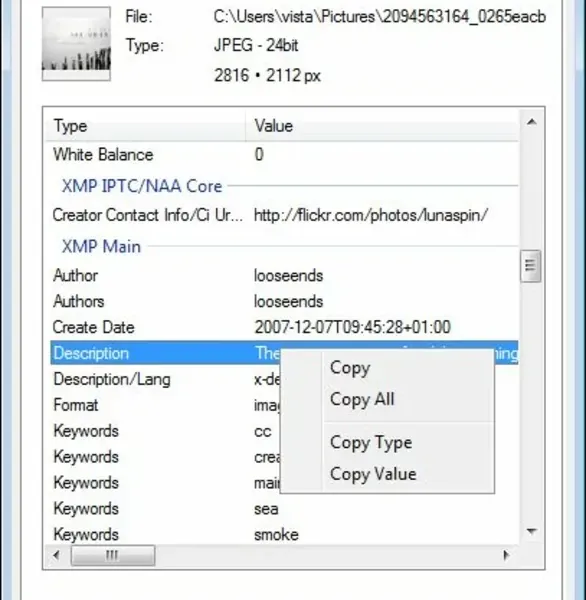Click the horizontal scrollbar left arrow
The width and height of the screenshot is (586, 600).
56,555
